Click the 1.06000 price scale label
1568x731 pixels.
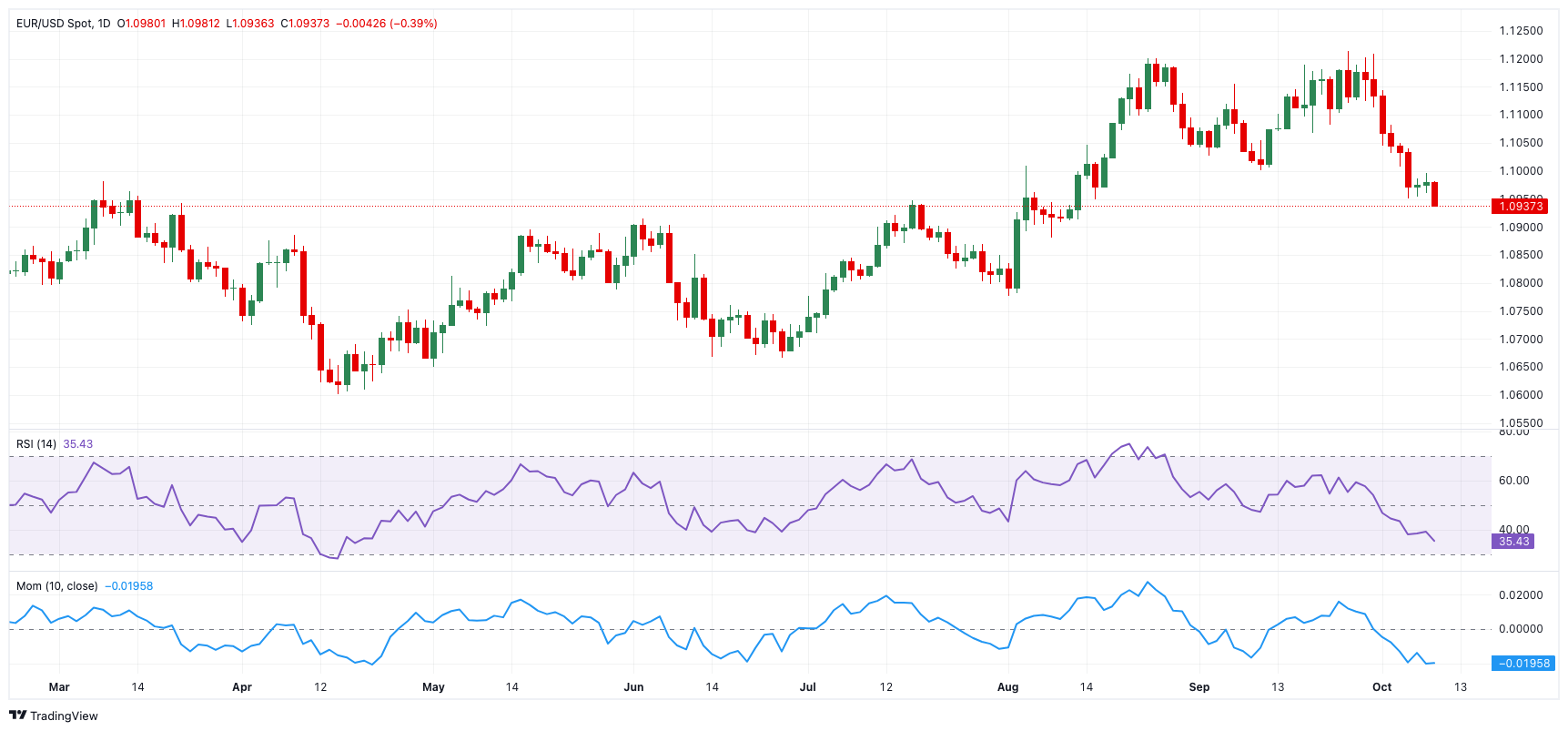tap(1521, 395)
